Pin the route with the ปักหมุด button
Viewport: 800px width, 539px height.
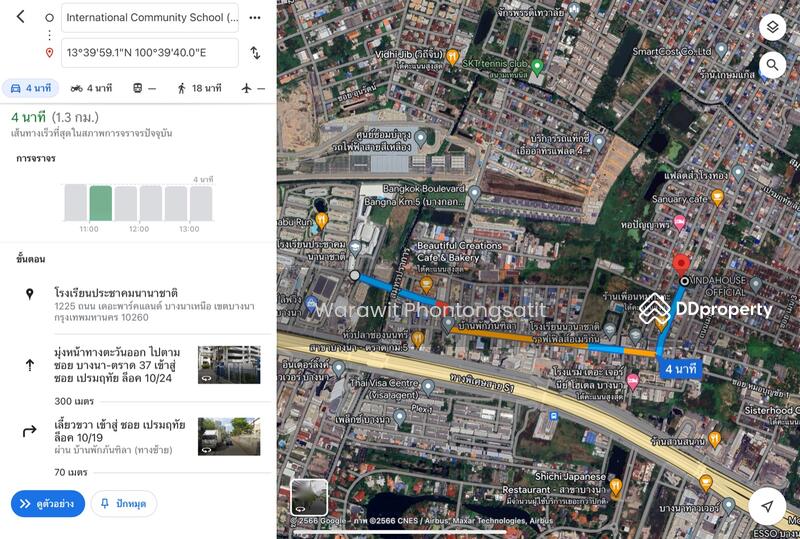point(124,504)
